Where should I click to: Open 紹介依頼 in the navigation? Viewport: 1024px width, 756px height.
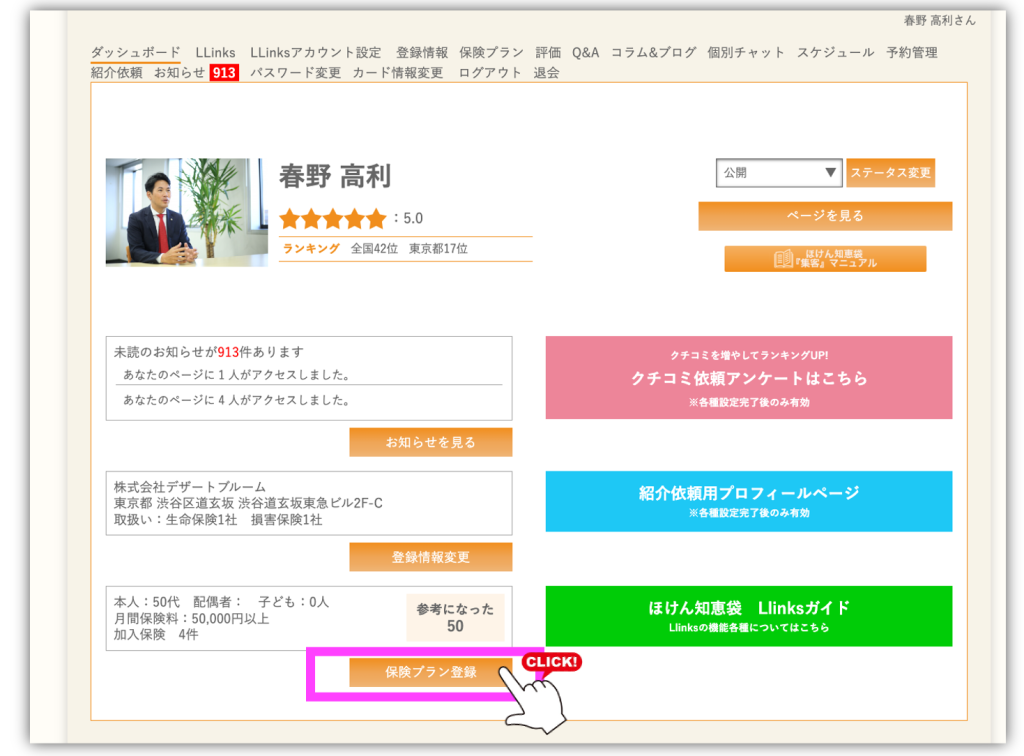click(x=116, y=72)
